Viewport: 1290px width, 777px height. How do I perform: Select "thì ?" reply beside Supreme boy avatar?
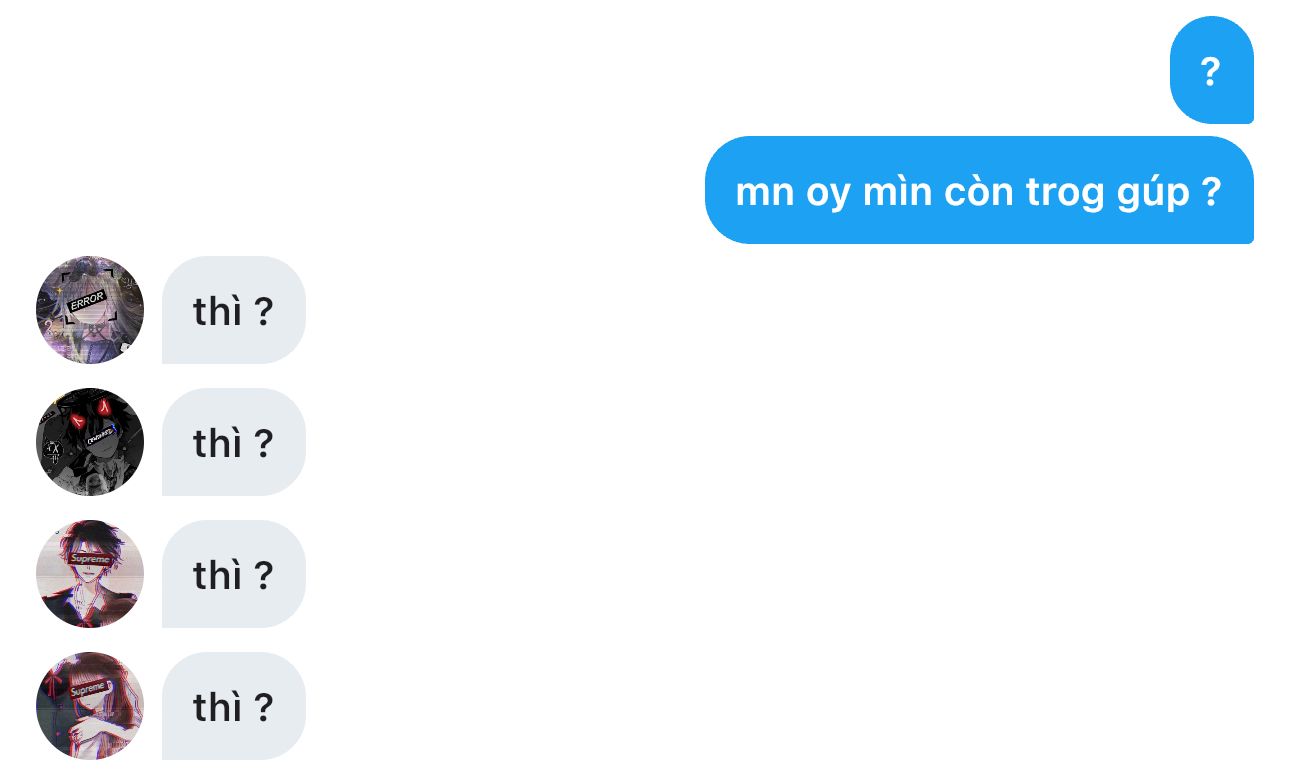point(234,574)
